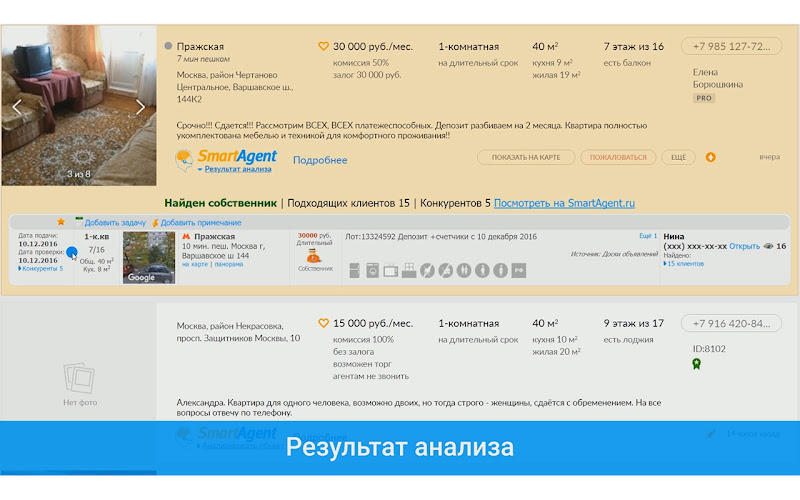Image resolution: width=800 pixels, height=500 pixels.
Task: Click the no-pets icon
Action: 428,270
